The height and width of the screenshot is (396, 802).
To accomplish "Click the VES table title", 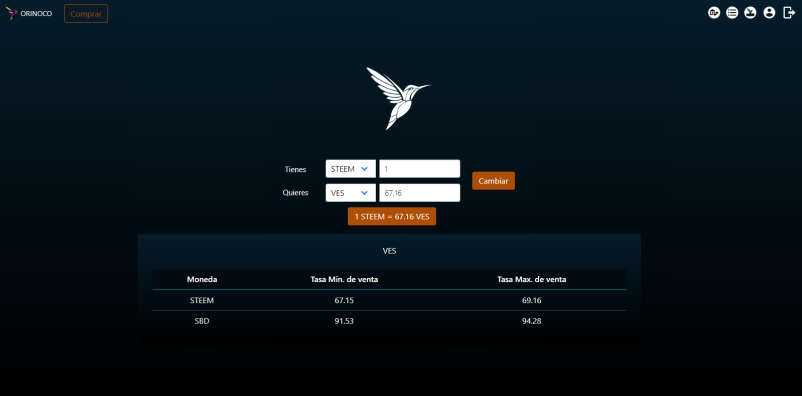I will point(389,251).
